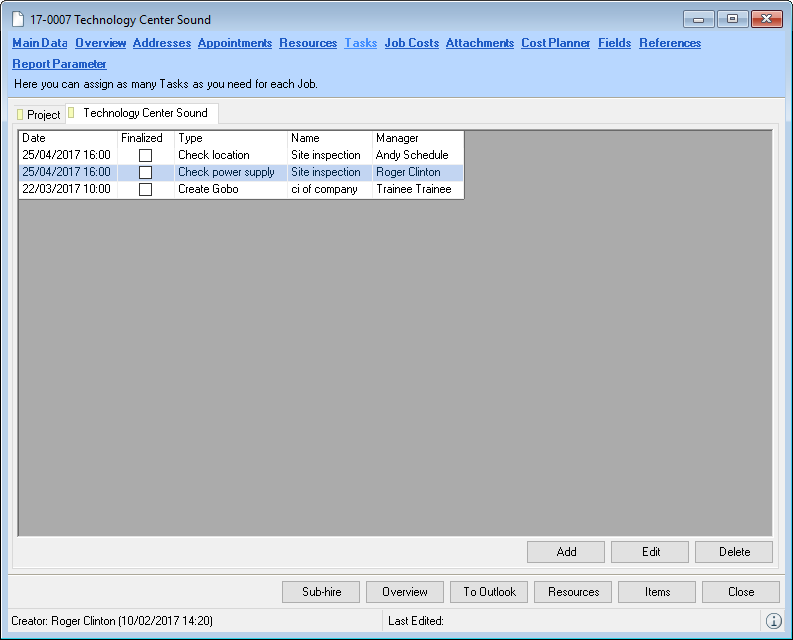Sort tasks by Date column header
793x640 pixels.
coord(67,138)
